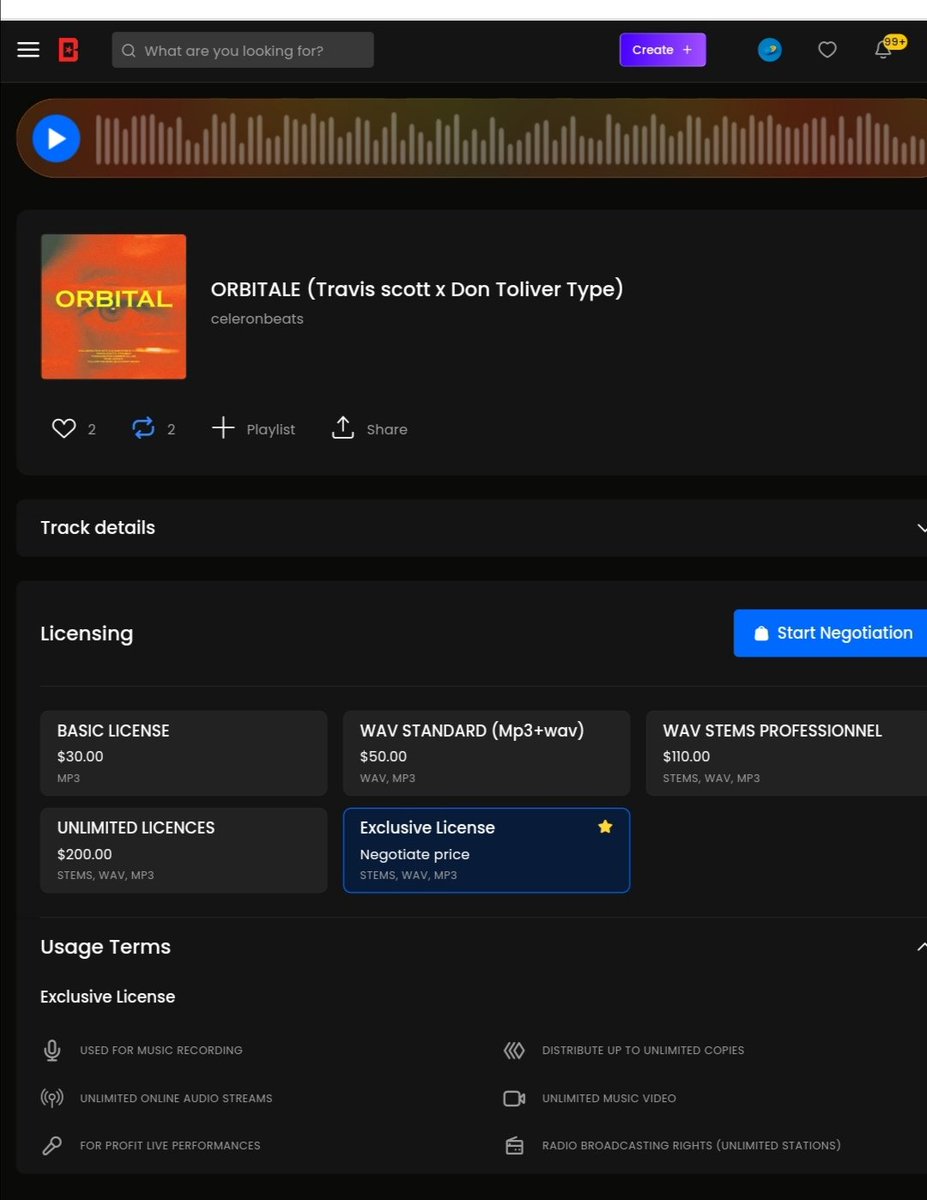
Task: Open your favorites via the heart icon
Action: pos(827,49)
